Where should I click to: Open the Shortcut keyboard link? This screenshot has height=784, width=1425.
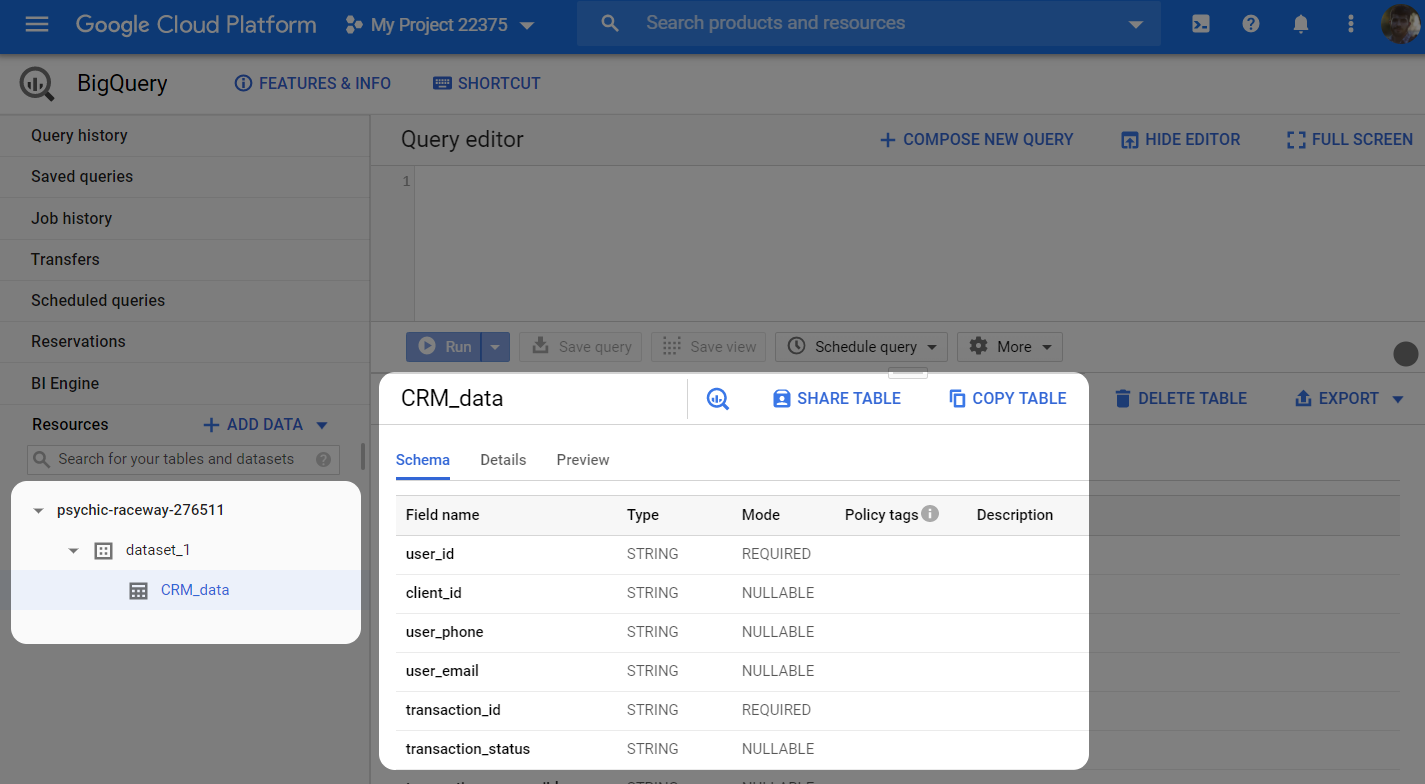click(x=487, y=84)
